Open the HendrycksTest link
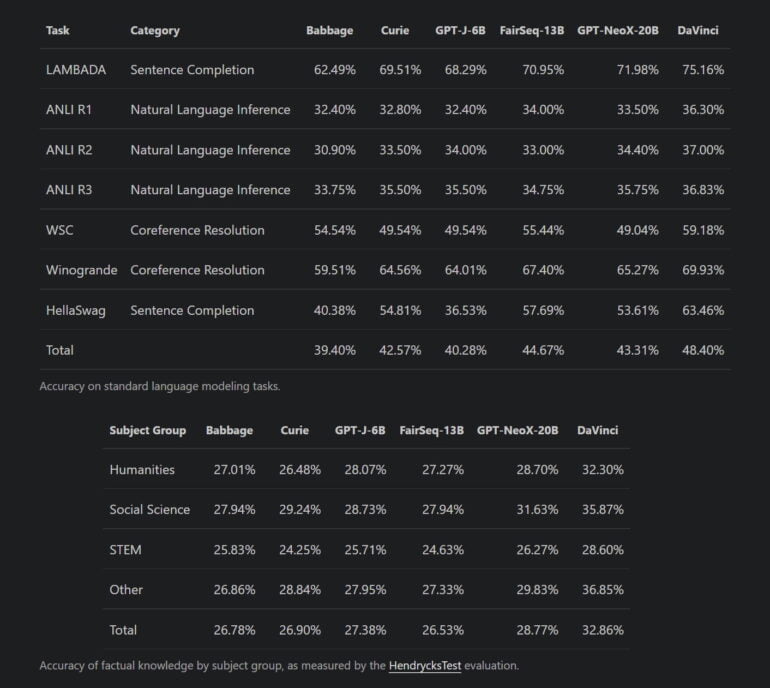770x688 pixels. (x=425, y=665)
